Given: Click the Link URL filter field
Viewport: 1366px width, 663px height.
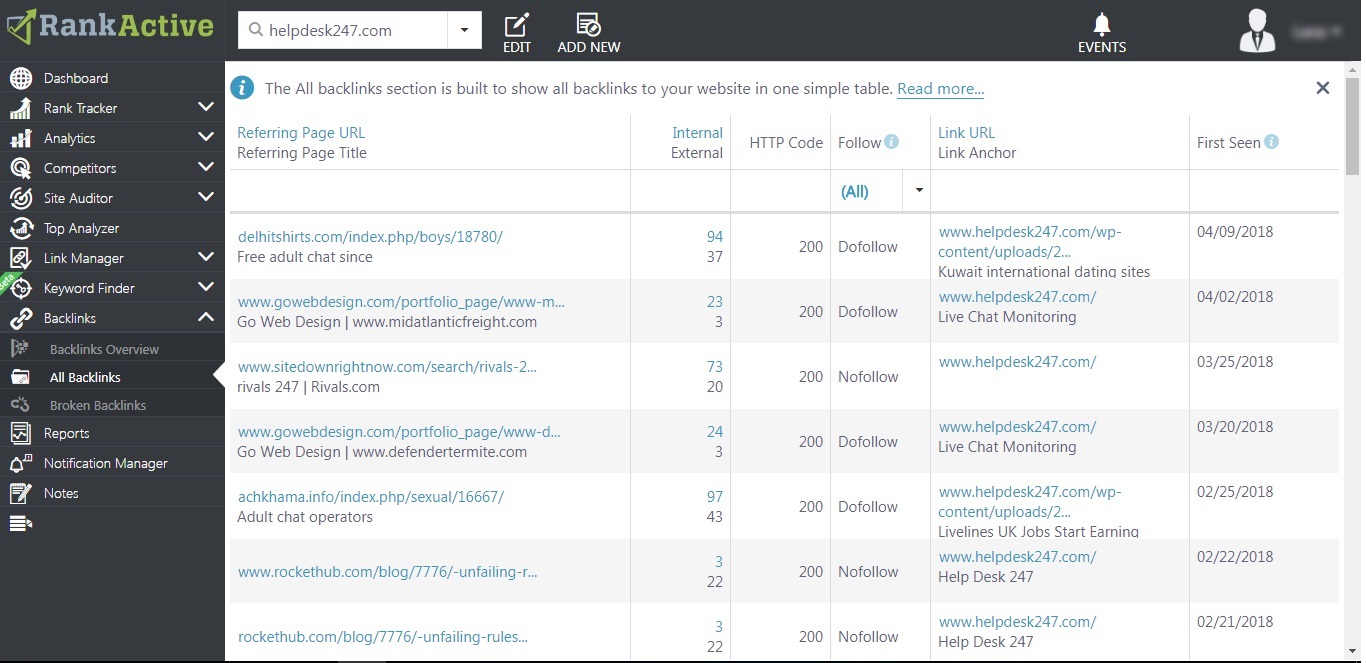Looking at the screenshot, I should tap(1060, 191).
